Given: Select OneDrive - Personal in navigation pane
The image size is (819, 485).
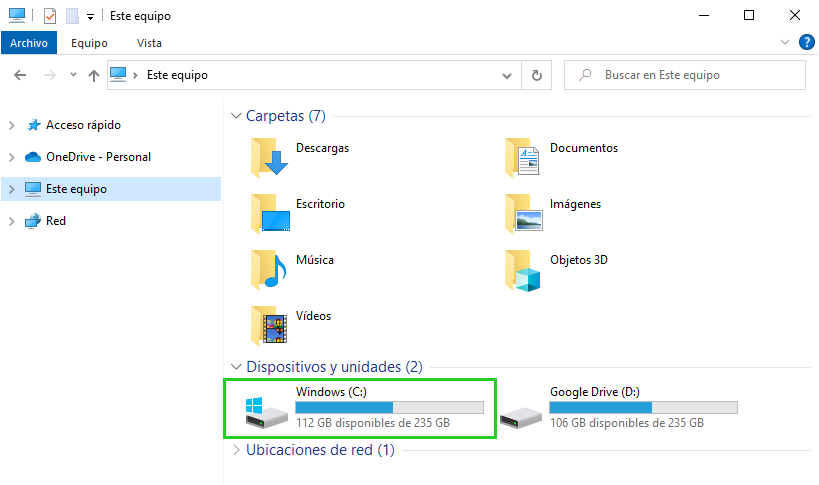Looking at the screenshot, I should 98,157.
